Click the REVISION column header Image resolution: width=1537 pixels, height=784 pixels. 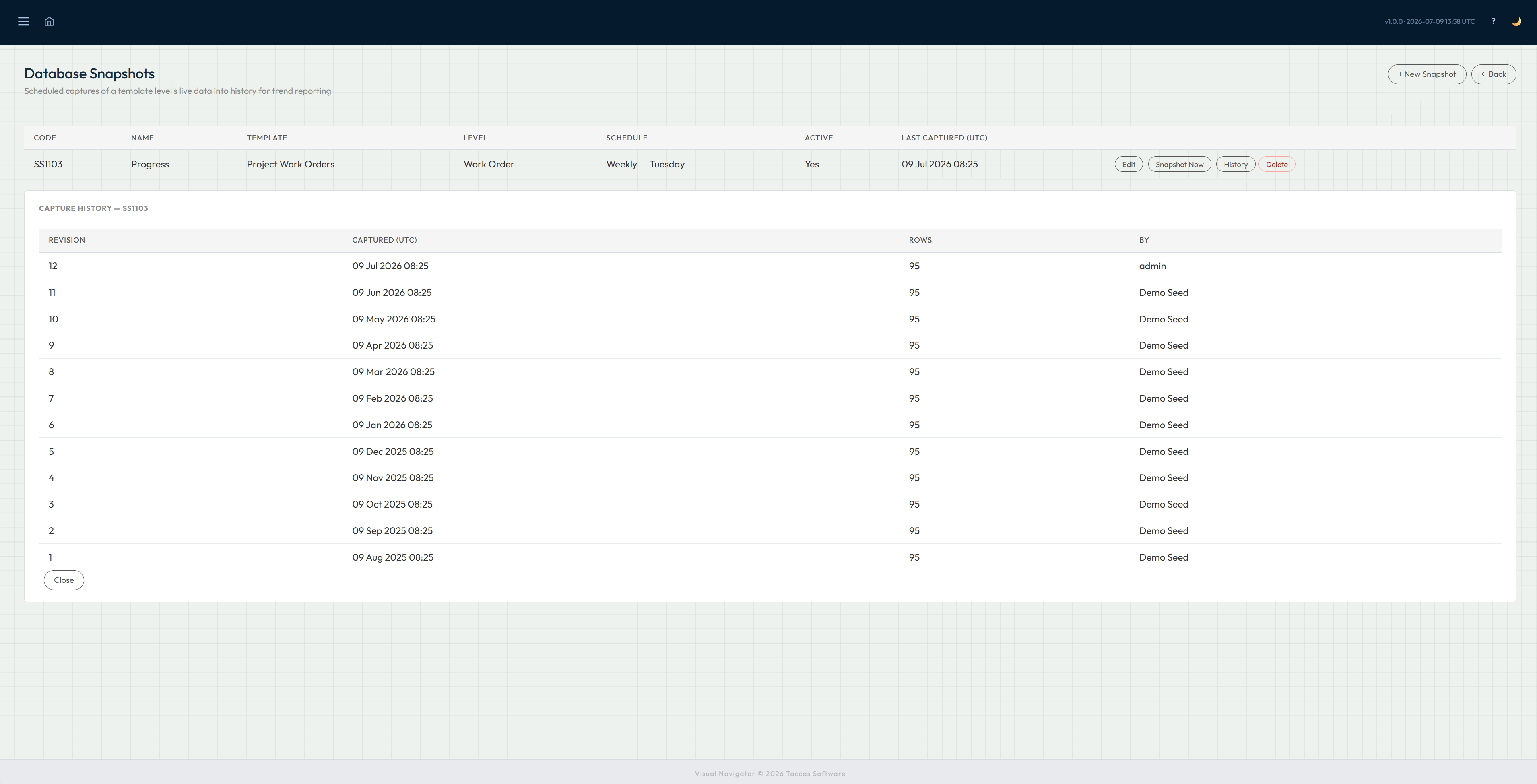pyautogui.click(x=67, y=240)
